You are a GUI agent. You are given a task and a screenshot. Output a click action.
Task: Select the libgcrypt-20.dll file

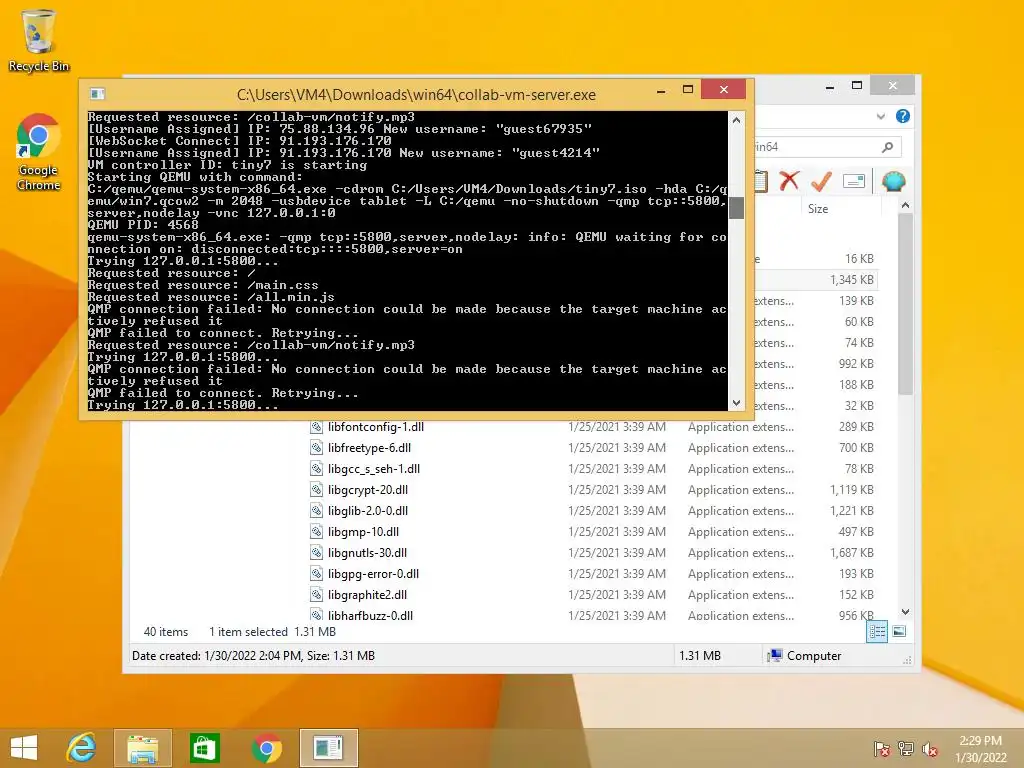point(368,490)
